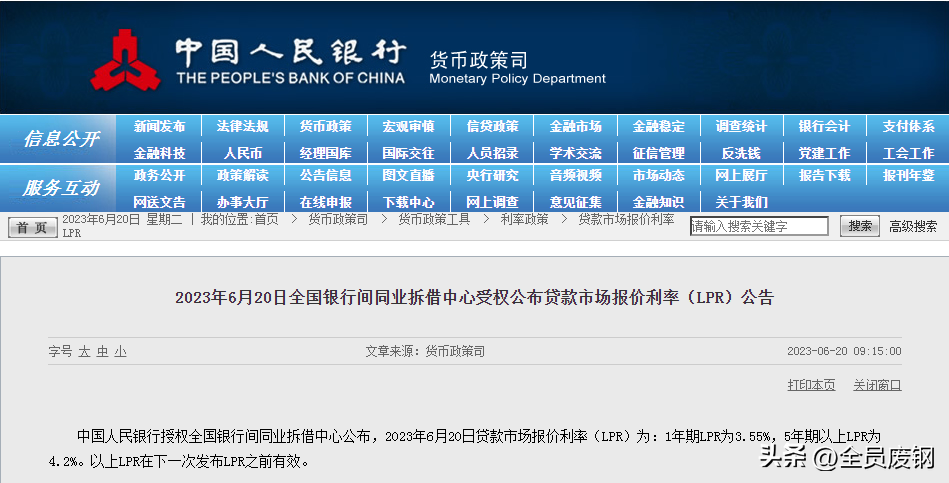The height and width of the screenshot is (483, 949).
Task: Open the 法律法规 menu item
Action: click(x=242, y=126)
